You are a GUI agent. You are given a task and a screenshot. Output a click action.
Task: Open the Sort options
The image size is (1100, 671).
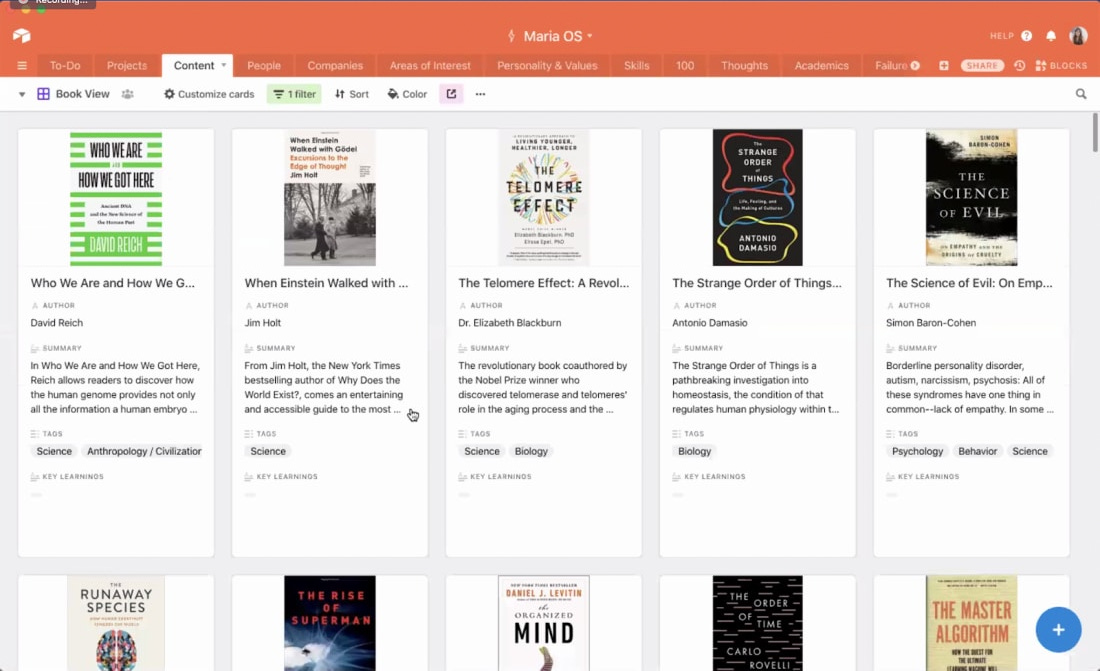[351, 94]
